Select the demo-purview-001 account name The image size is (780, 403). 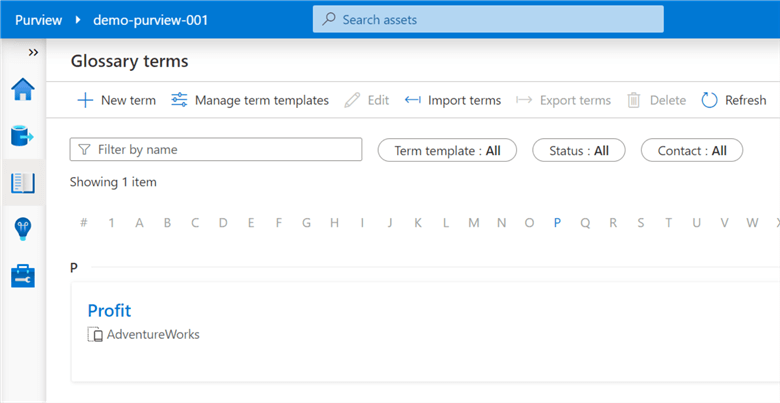[150, 19]
